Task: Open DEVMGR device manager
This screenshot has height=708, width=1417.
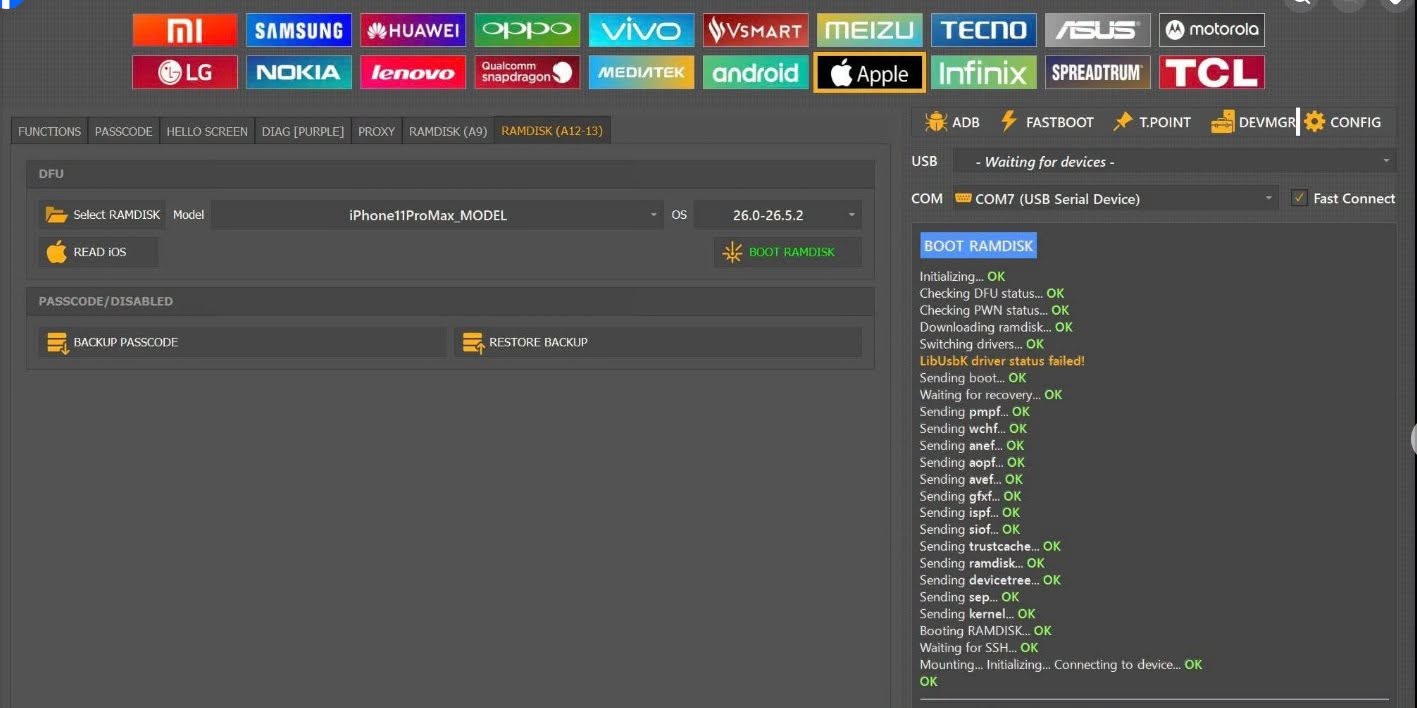Action: (x=1253, y=122)
